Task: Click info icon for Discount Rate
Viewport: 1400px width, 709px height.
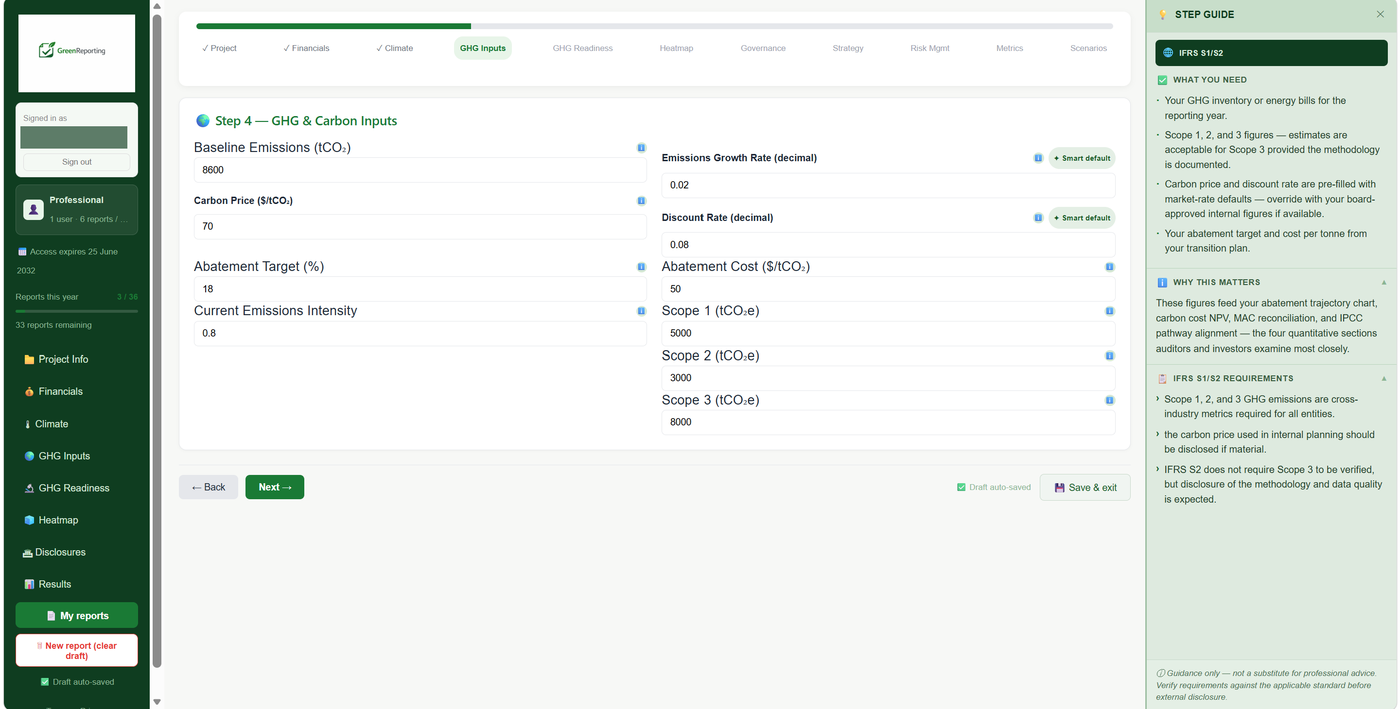Action: point(1038,218)
